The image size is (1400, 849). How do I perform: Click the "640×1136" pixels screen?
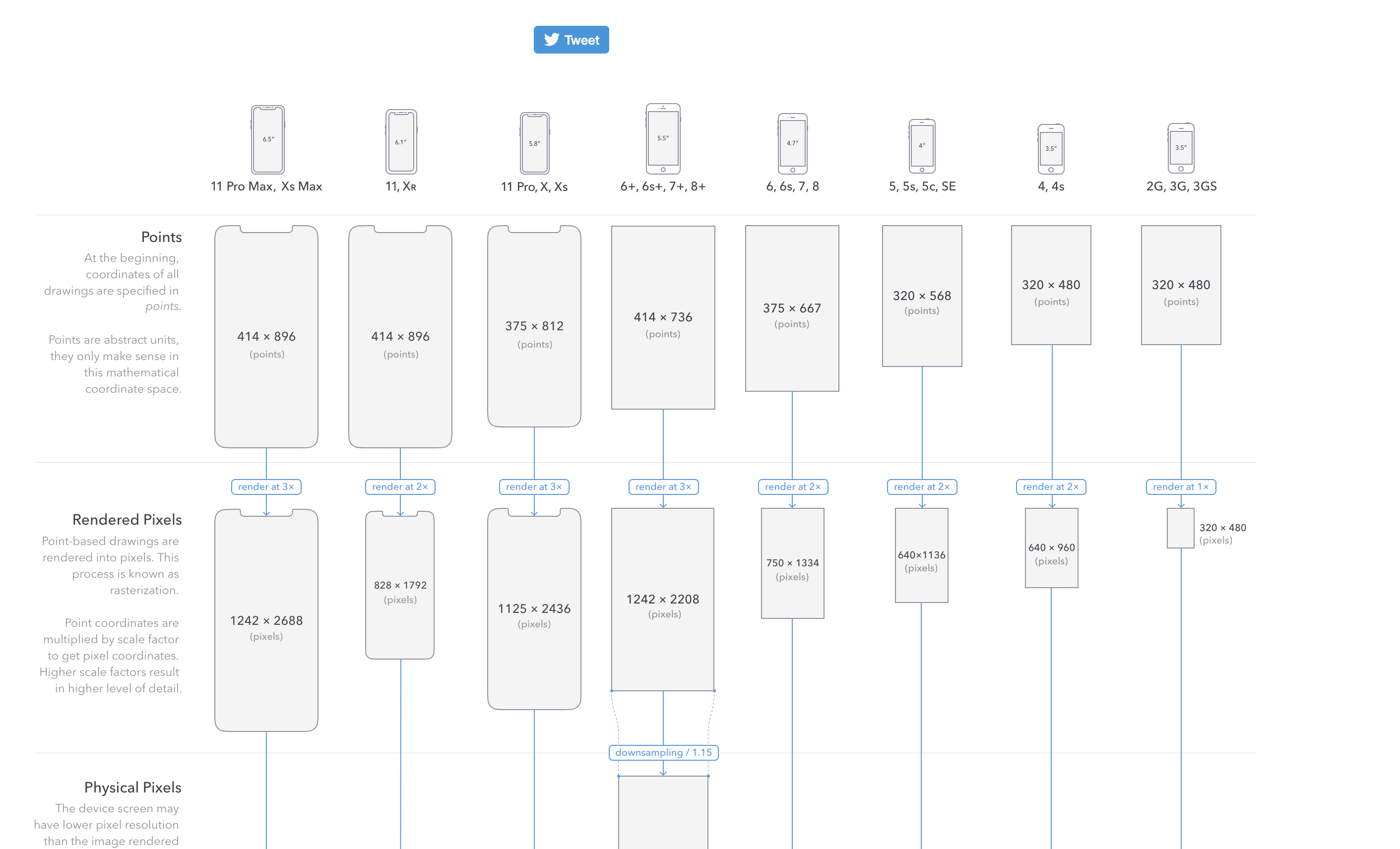[x=922, y=555]
